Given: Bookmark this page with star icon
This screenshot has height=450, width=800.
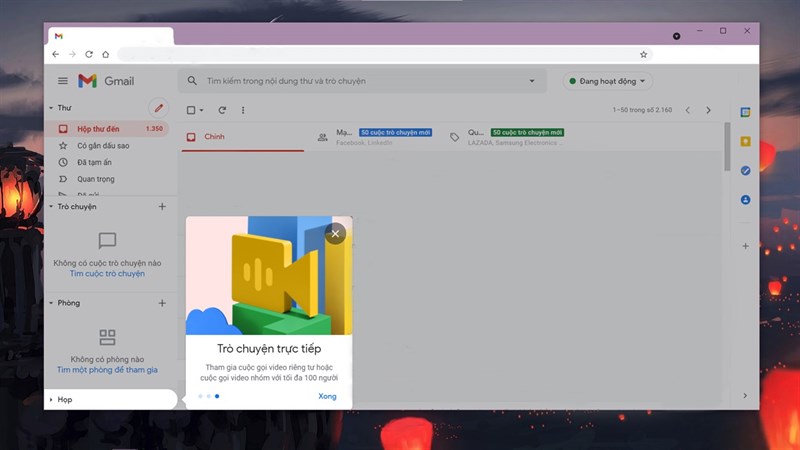Looking at the screenshot, I should pos(643,54).
